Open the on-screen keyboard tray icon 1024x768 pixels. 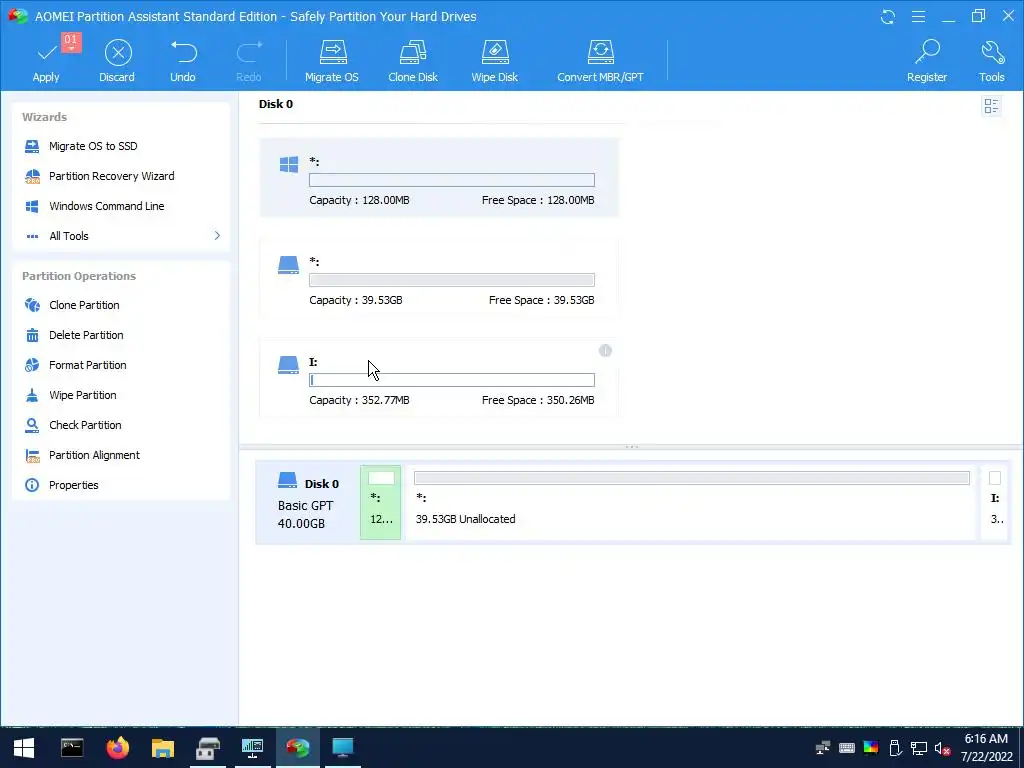point(846,748)
